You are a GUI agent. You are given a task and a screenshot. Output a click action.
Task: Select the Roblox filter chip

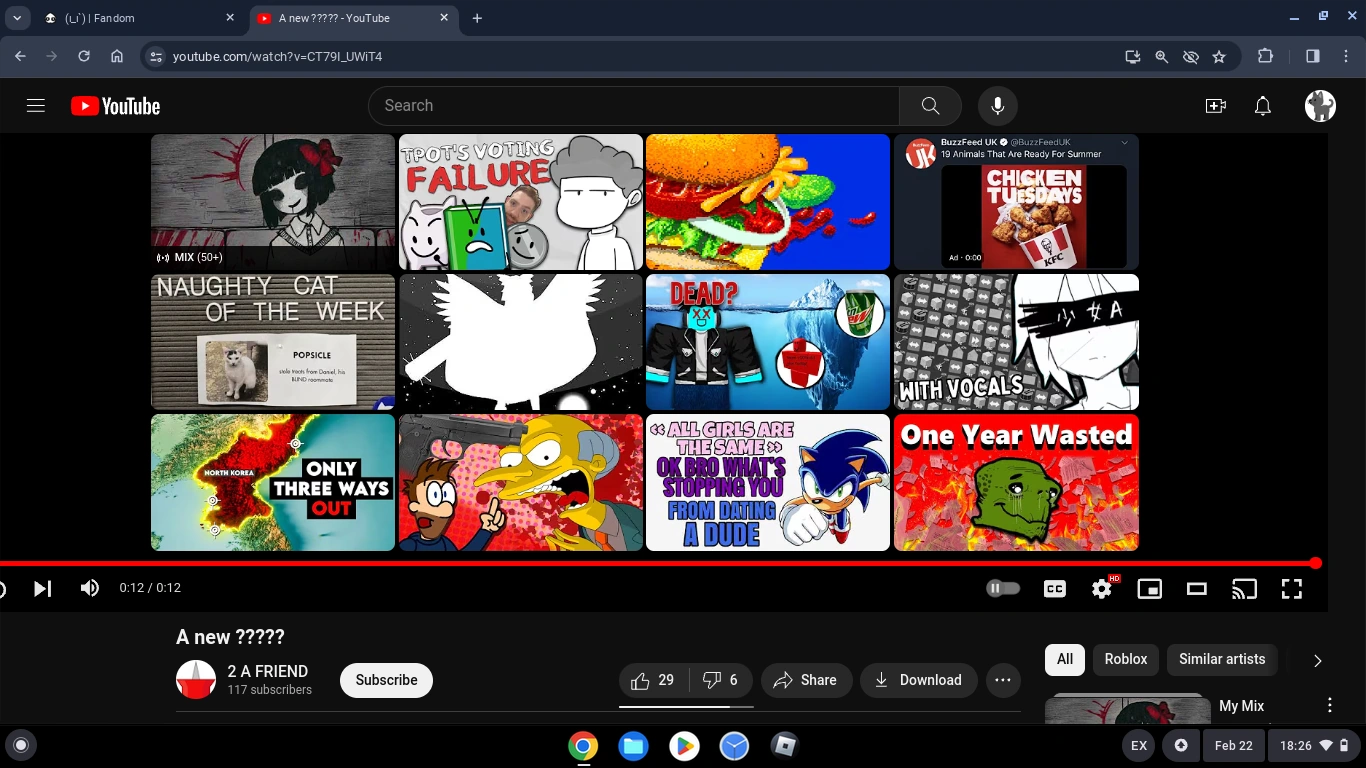[1125, 659]
